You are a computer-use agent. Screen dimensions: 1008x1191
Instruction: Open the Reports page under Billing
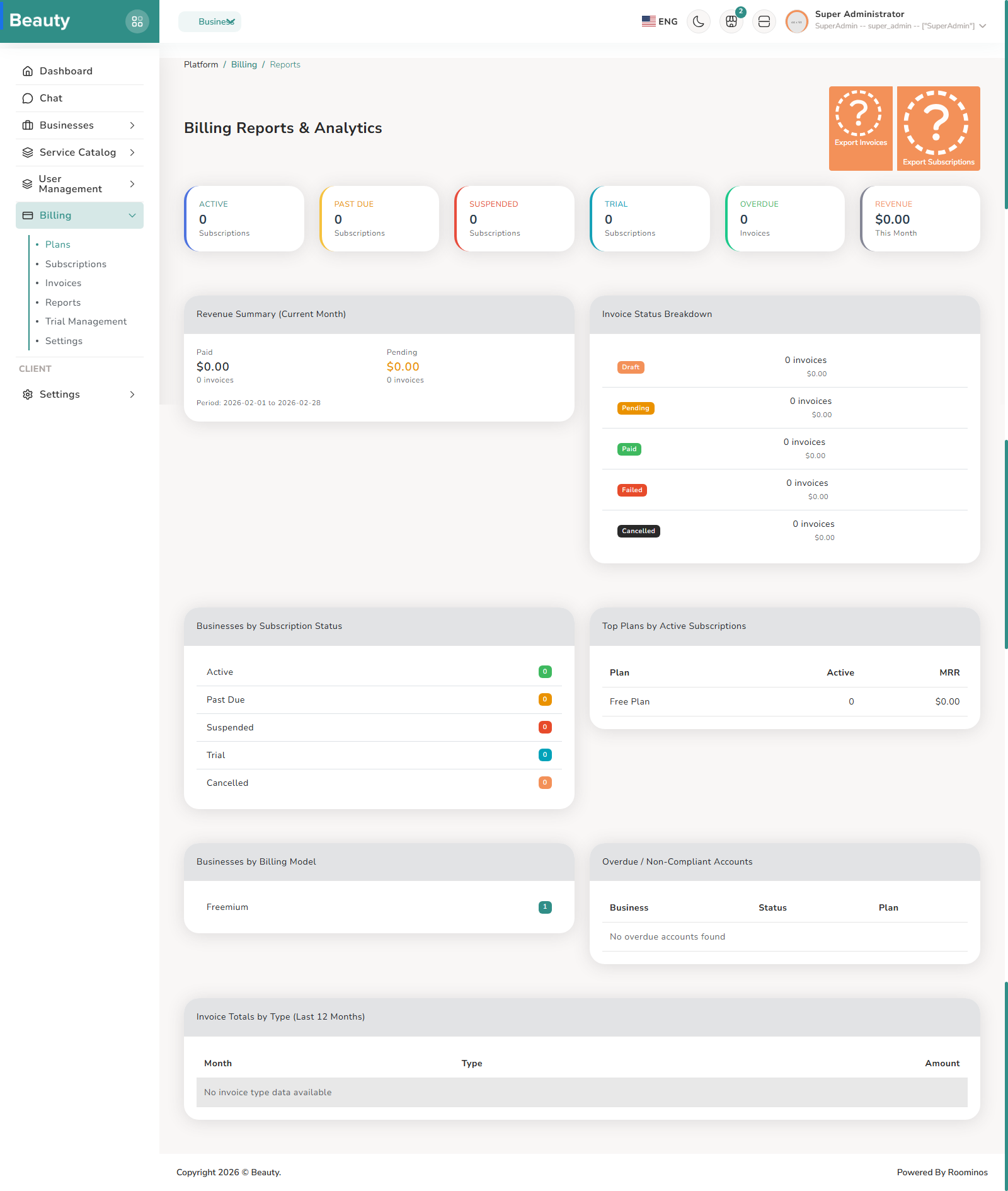[x=63, y=302]
